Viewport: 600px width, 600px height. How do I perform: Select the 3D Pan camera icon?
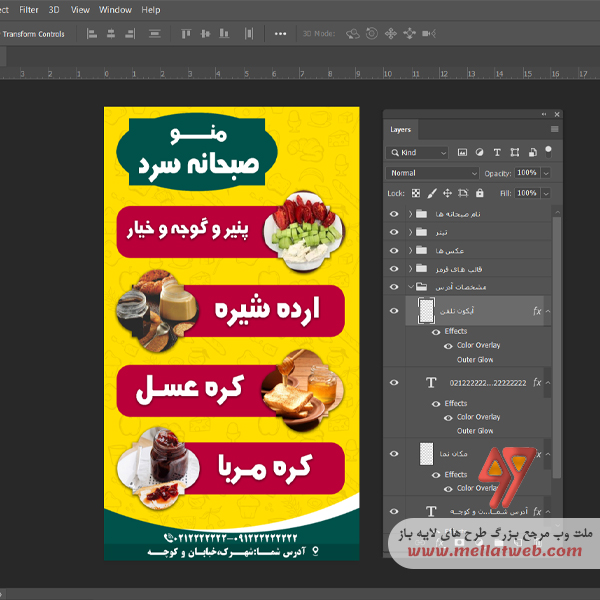(391, 34)
